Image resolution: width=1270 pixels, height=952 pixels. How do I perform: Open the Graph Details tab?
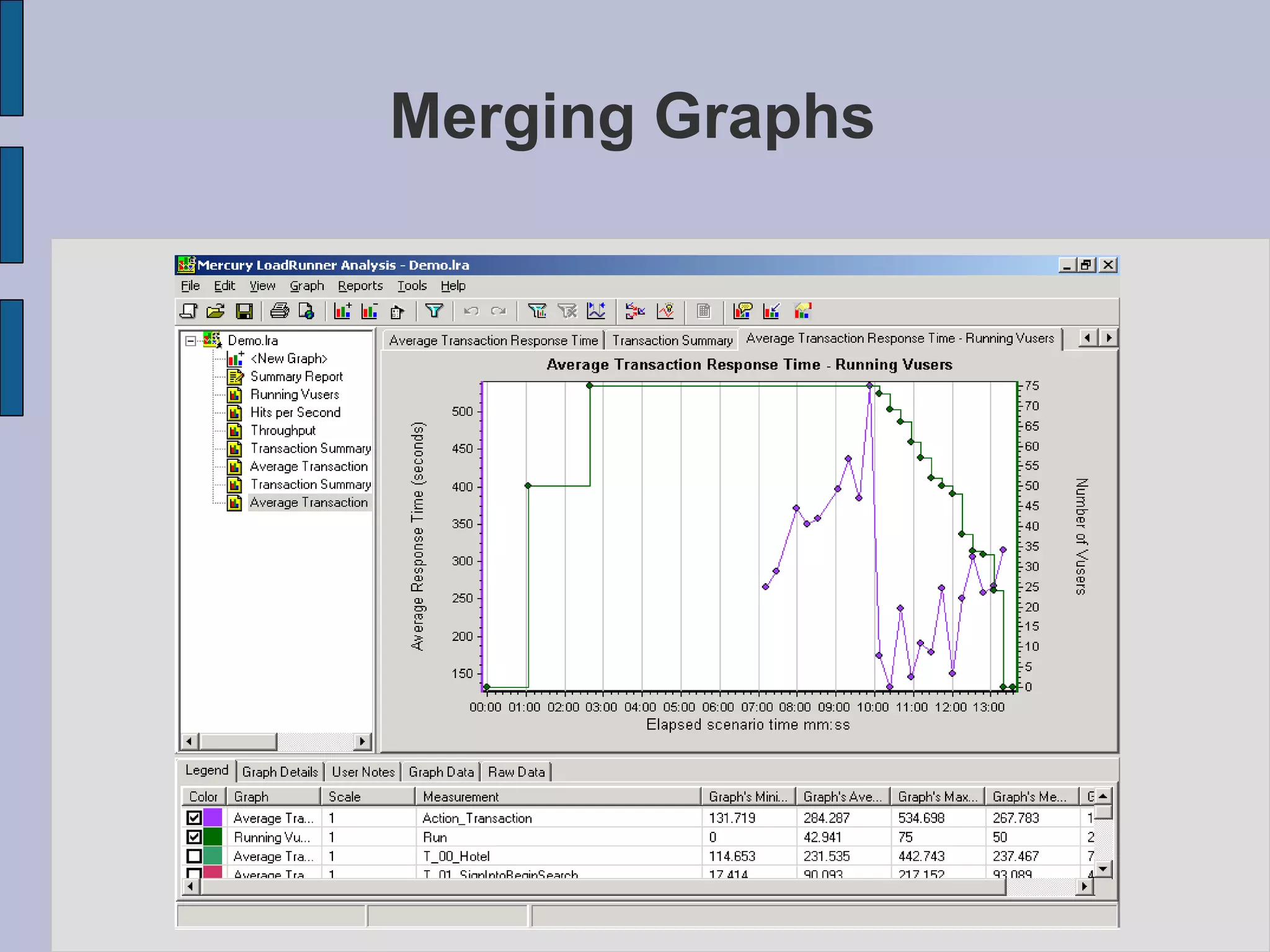pyautogui.click(x=280, y=772)
